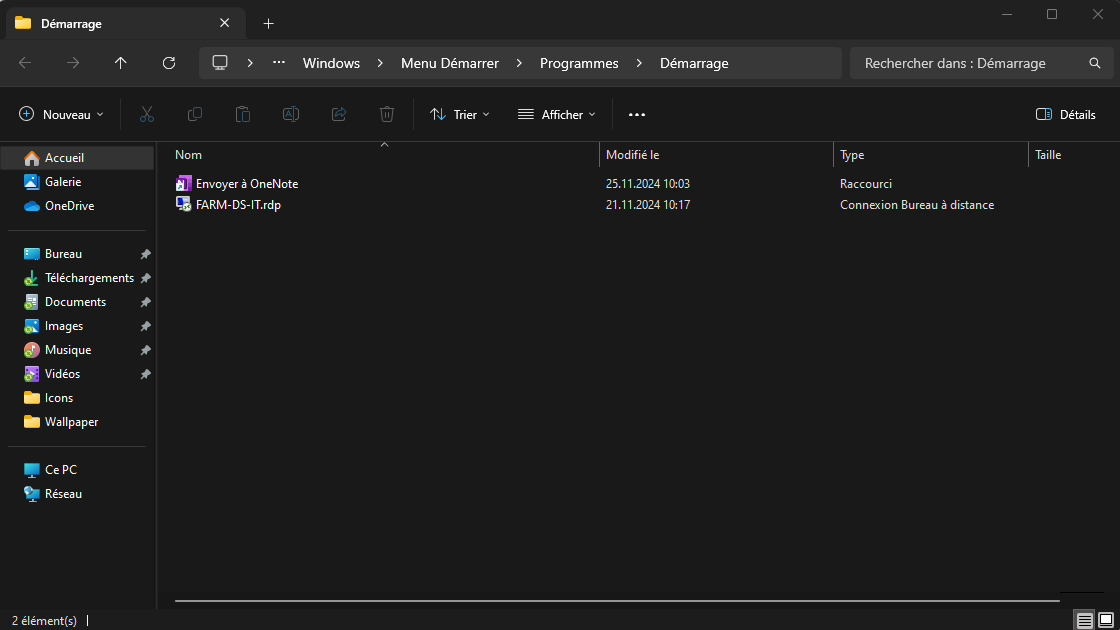Toggle the Détails pane
The width and height of the screenshot is (1120, 630).
pos(1066,115)
